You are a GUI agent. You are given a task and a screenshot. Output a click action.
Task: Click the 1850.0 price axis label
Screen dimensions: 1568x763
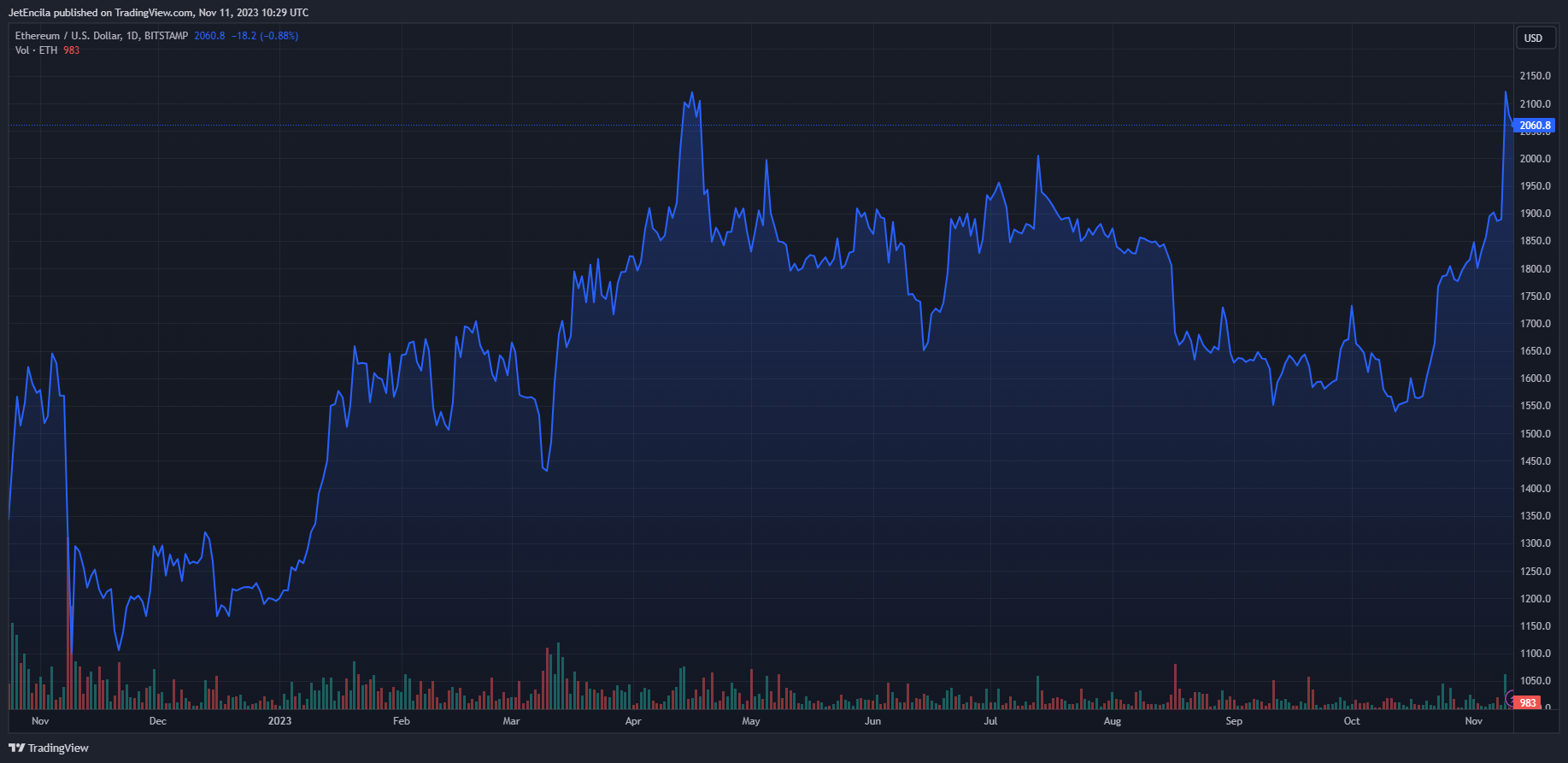click(1535, 241)
